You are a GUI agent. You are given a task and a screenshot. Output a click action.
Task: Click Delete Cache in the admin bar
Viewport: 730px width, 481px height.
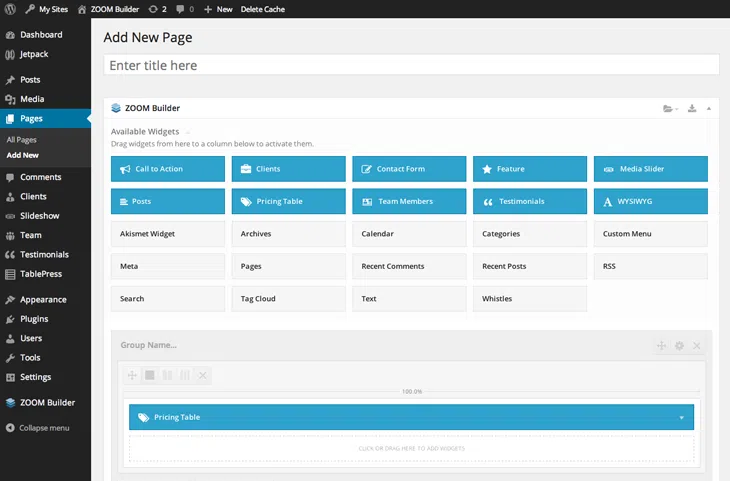click(262, 9)
